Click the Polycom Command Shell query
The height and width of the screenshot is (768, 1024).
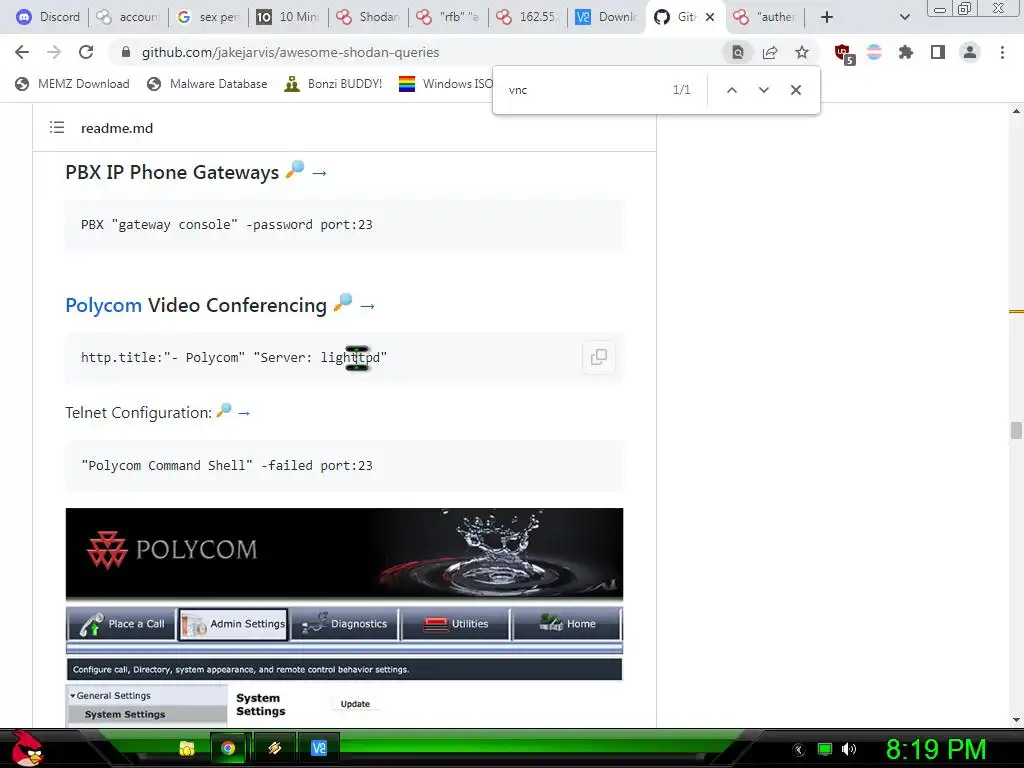pos(227,466)
